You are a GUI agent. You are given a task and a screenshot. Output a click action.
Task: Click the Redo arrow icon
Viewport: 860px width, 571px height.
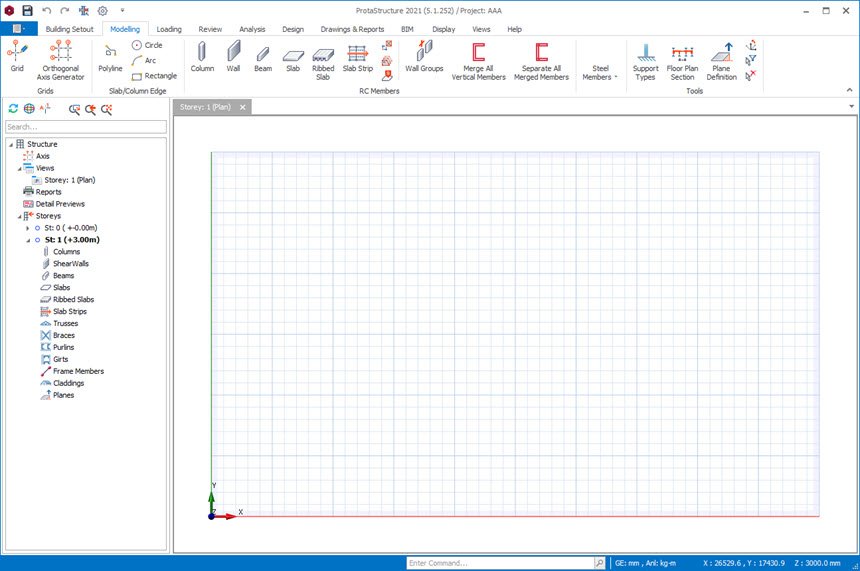(x=65, y=10)
